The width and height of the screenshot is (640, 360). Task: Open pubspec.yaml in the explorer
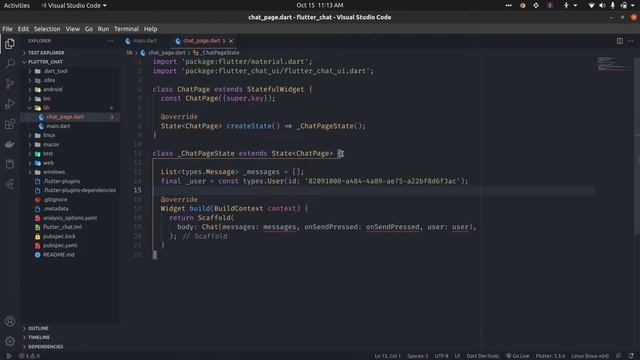(x=60, y=245)
